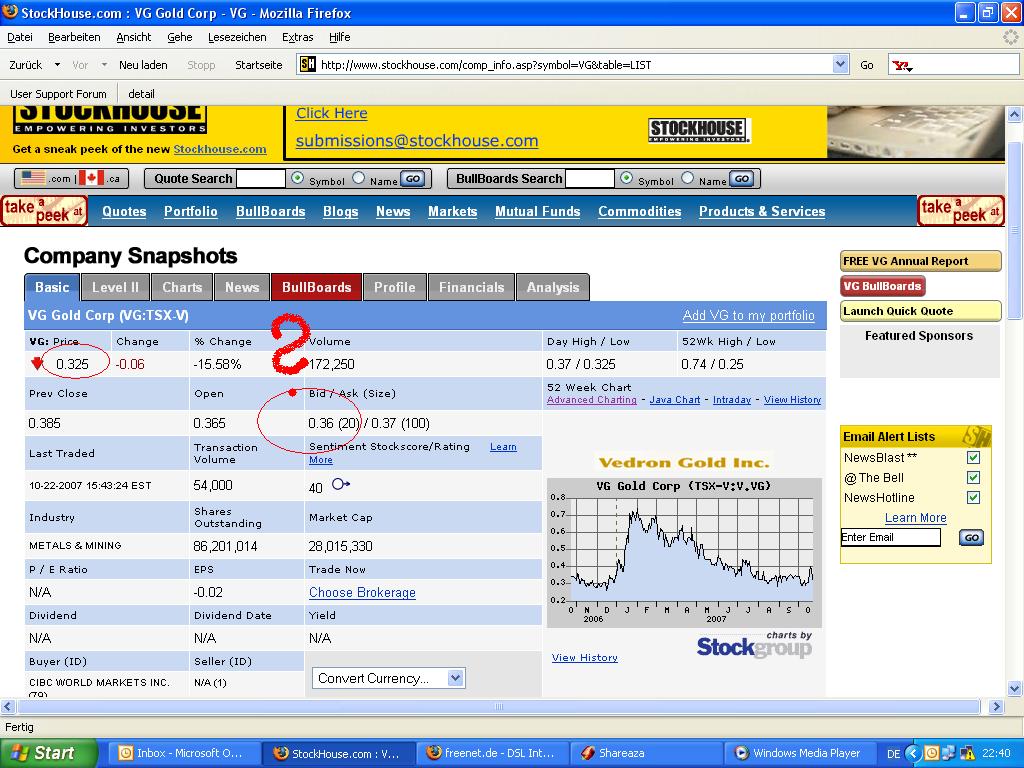The height and width of the screenshot is (768, 1024).
Task: Open the address bar URL history dropdown
Action: pos(840,65)
